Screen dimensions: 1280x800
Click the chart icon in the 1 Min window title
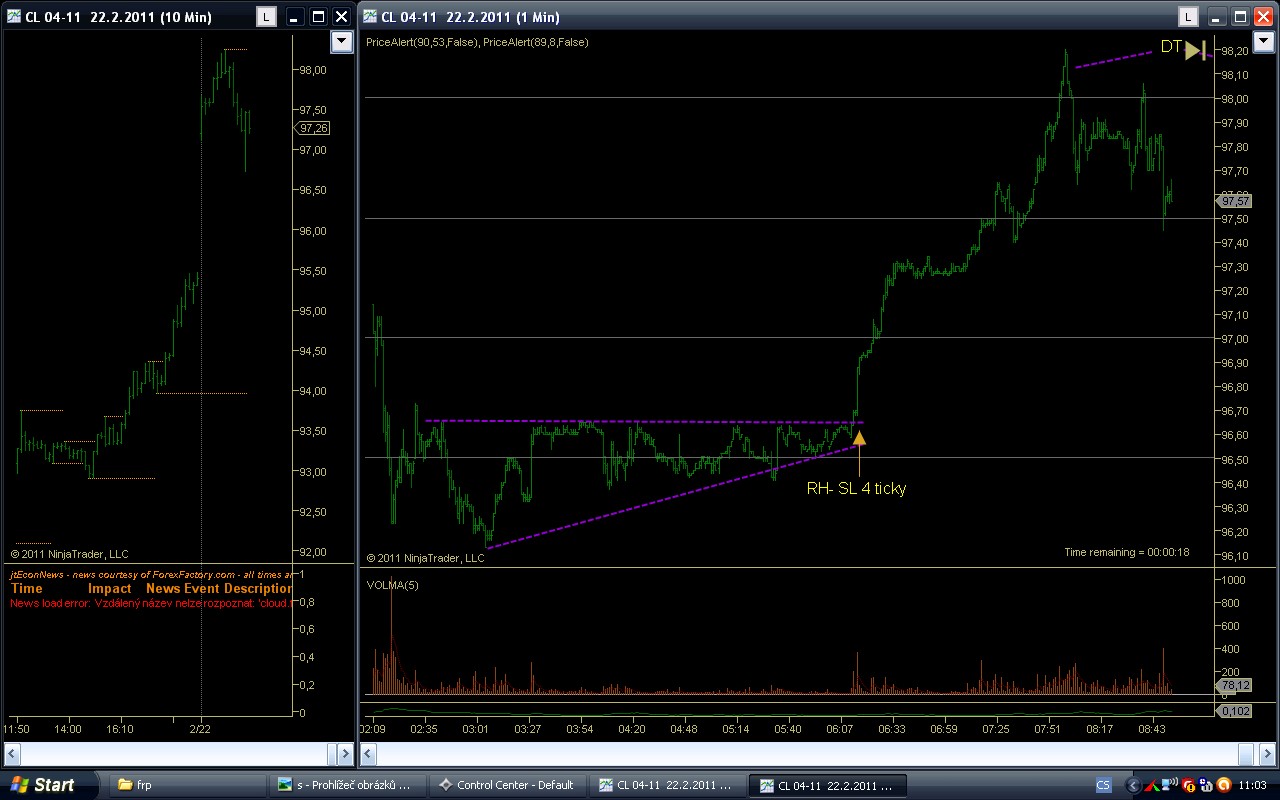370,16
